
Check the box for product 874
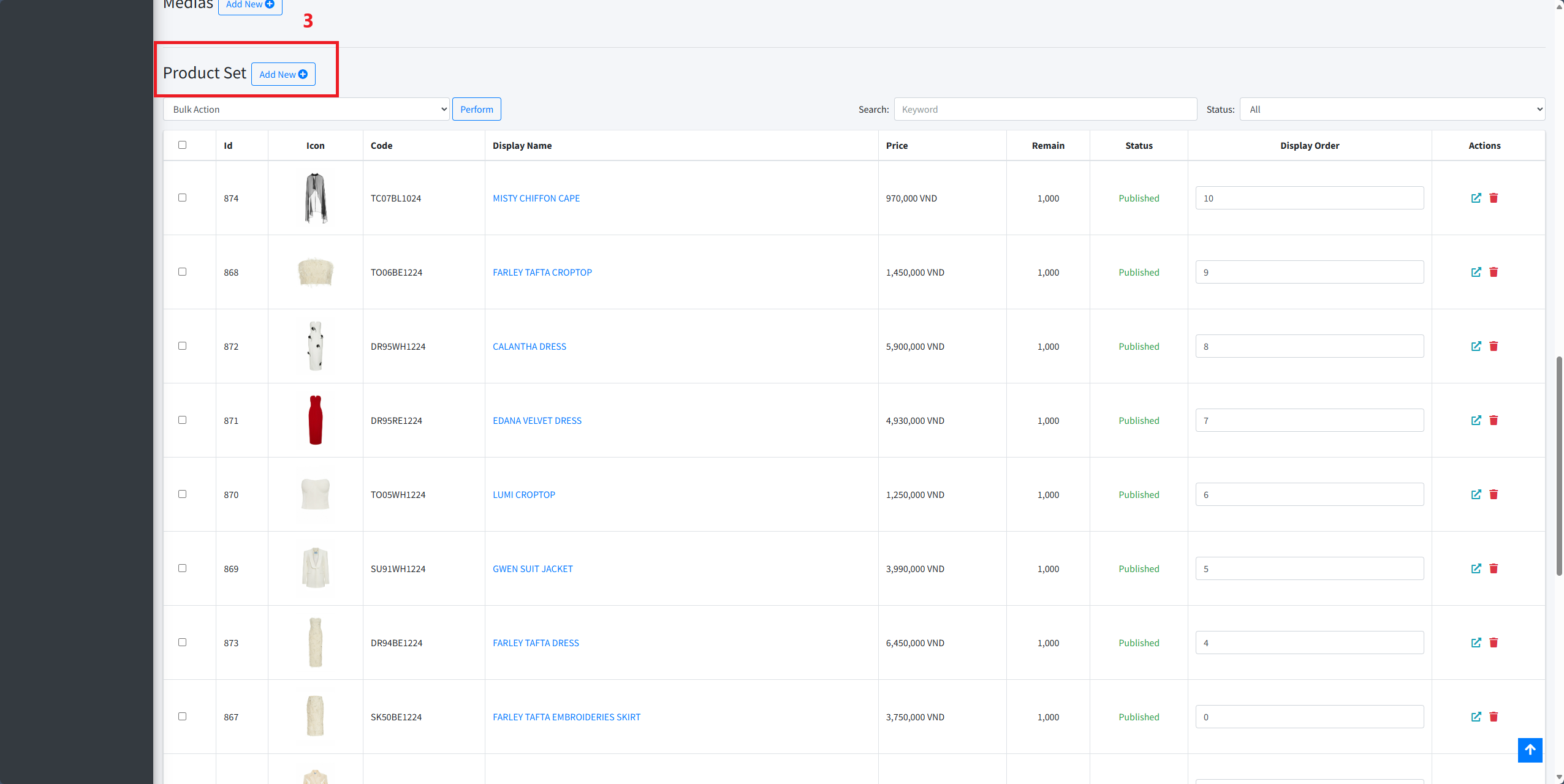pyautogui.click(x=182, y=198)
